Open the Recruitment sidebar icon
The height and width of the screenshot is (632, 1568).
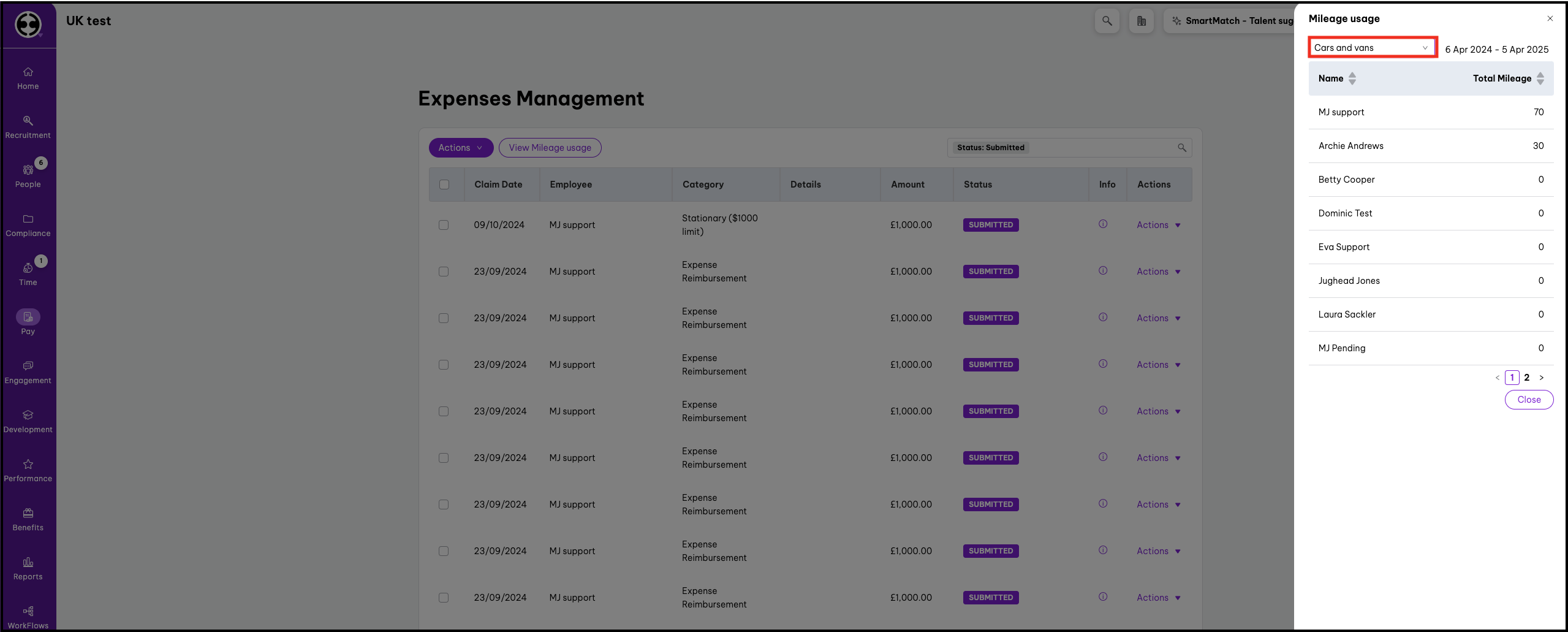click(x=28, y=121)
